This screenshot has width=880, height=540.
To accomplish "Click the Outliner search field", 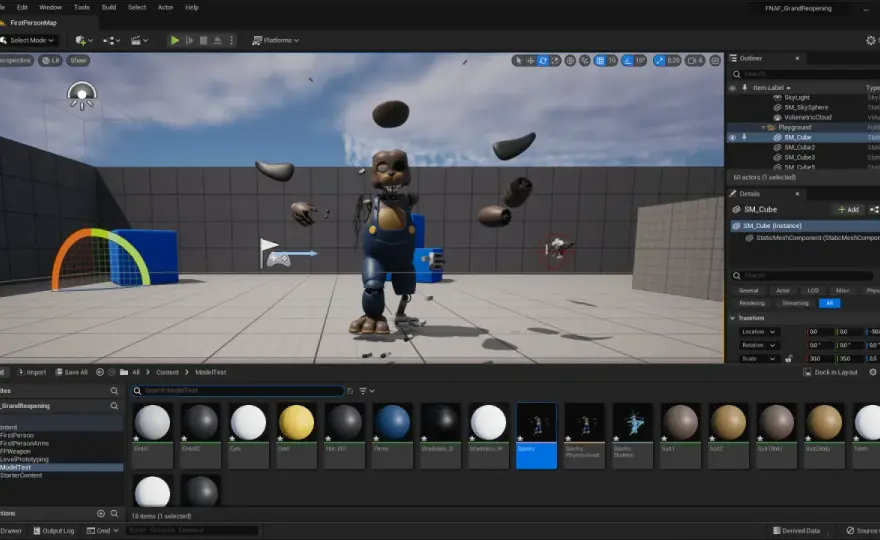I will coord(804,74).
